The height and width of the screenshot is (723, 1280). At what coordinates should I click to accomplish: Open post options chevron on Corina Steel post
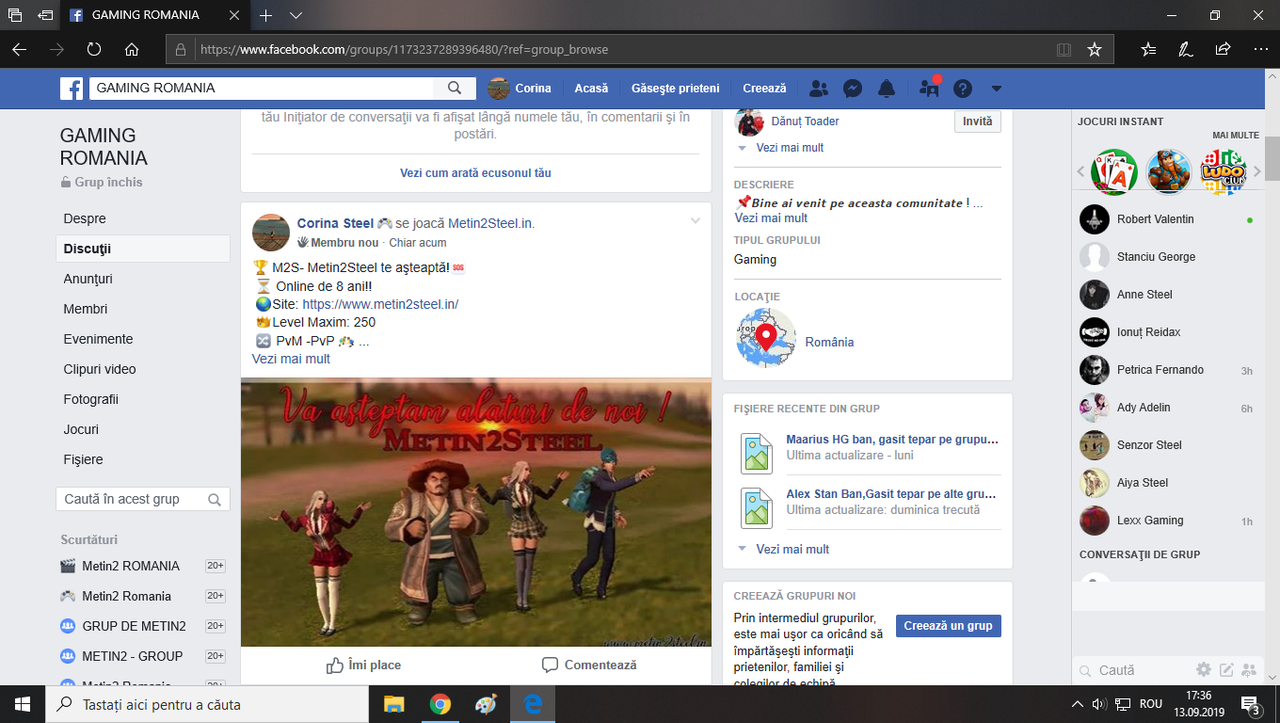click(x=696, y=221)
